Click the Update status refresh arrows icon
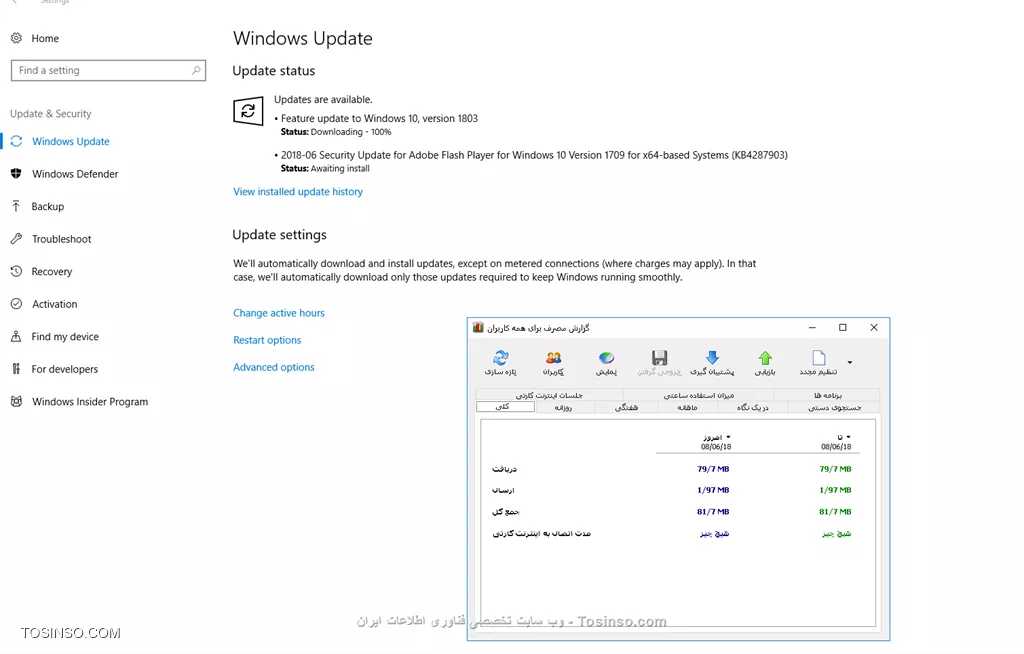The image size is (1024, 654). click(x=248, y=111)
